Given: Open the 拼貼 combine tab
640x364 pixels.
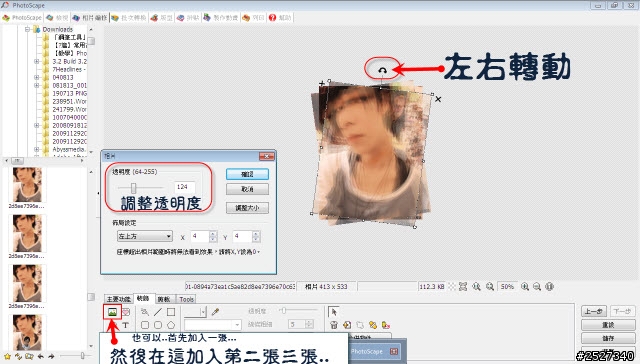Looking at the screenshot, I should [x=188, y=18].
